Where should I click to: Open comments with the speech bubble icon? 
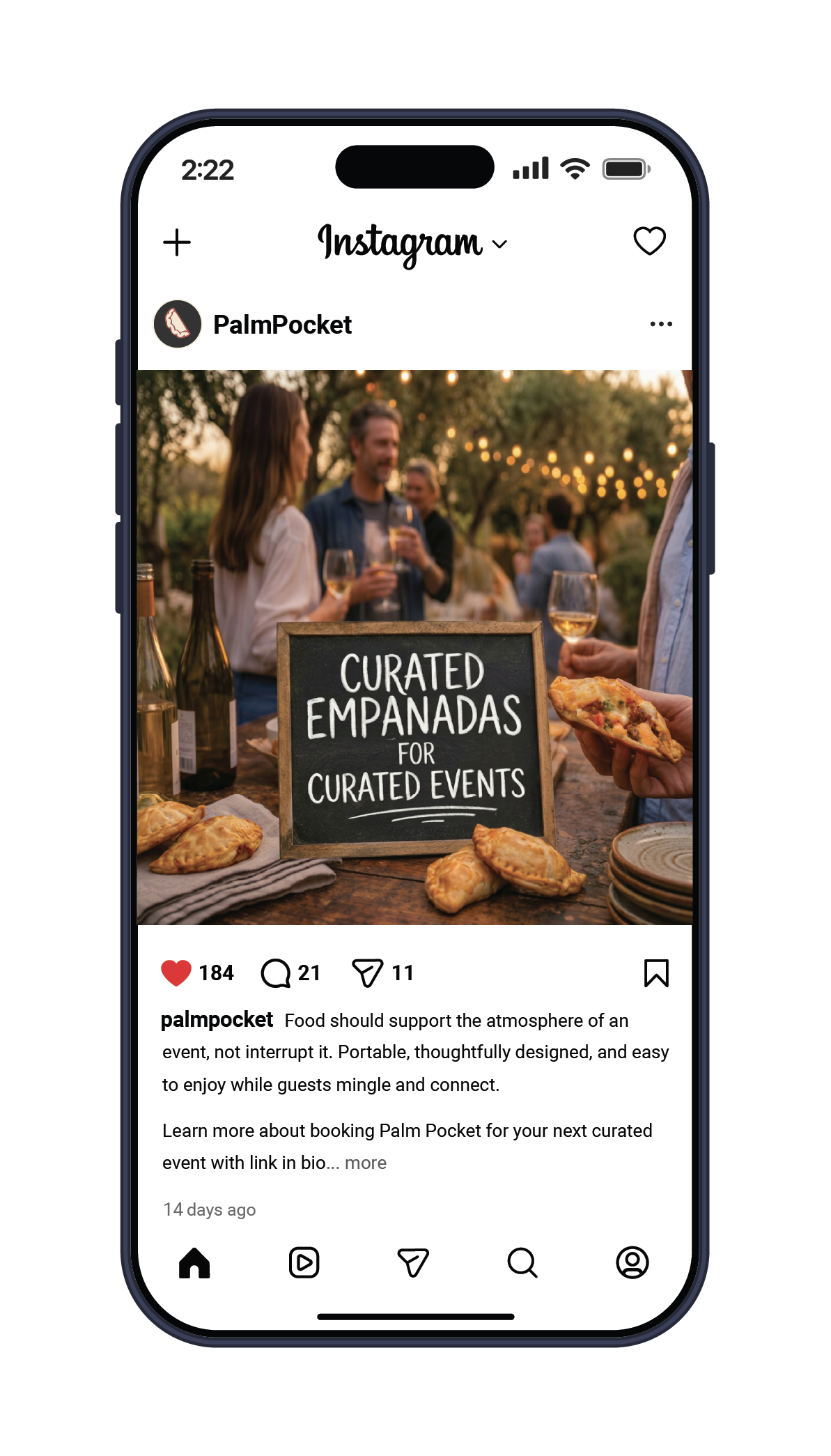(276, 973)
